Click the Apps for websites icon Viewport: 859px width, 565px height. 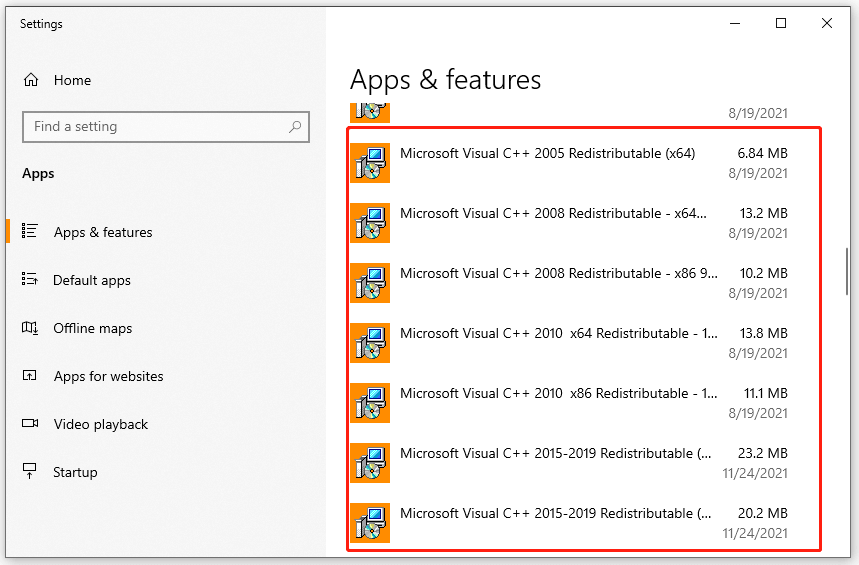click(x=30, y=376)
